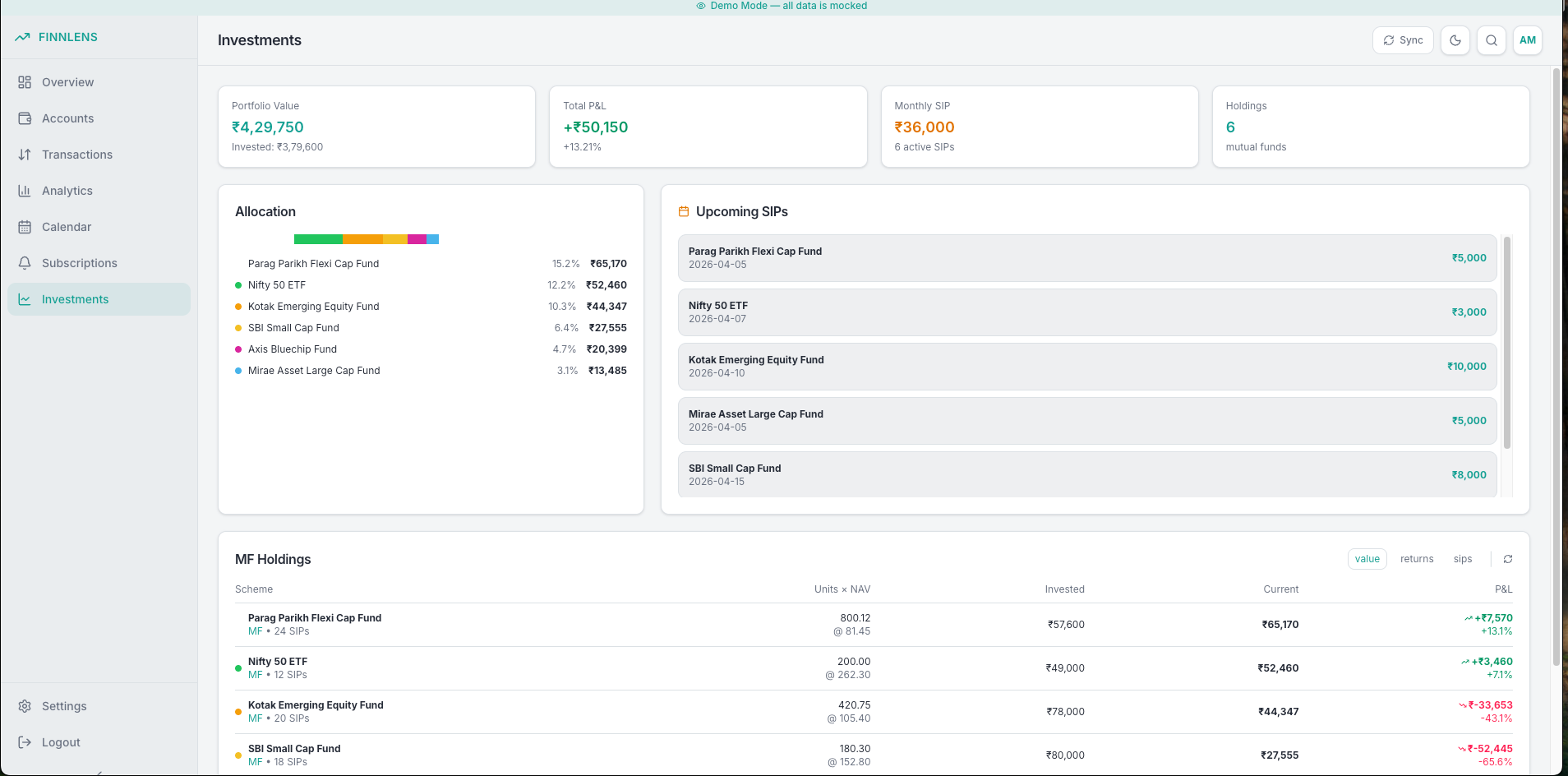Click the Subscriptions bell icon

[x=25, y=263]
